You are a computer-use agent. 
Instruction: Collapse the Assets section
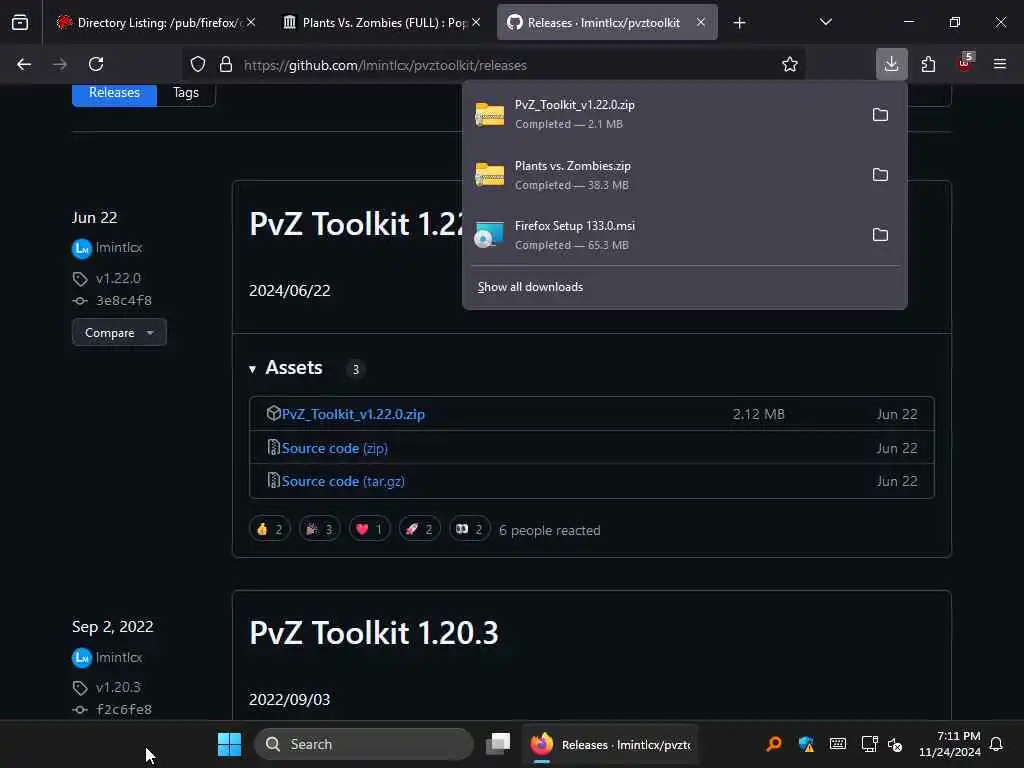pyautogui.click(x=286, y=368)
